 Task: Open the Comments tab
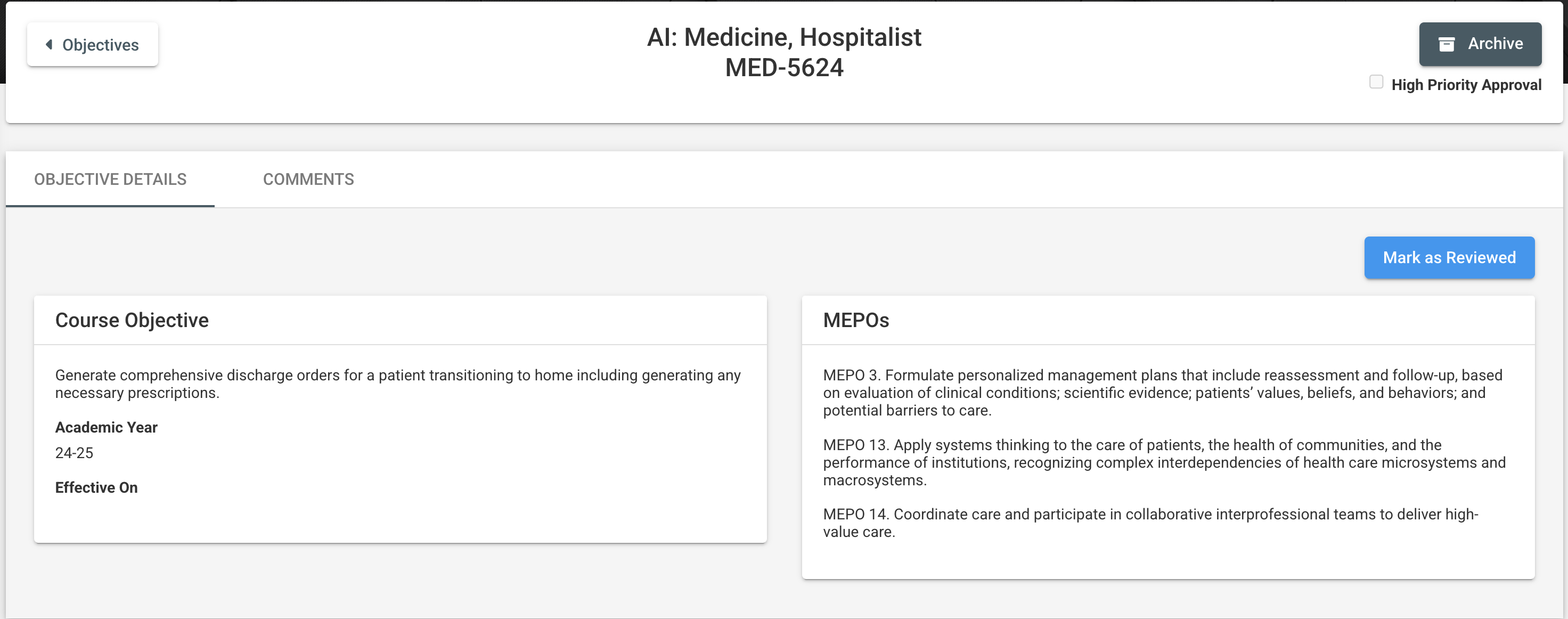(x=308, y=179)
